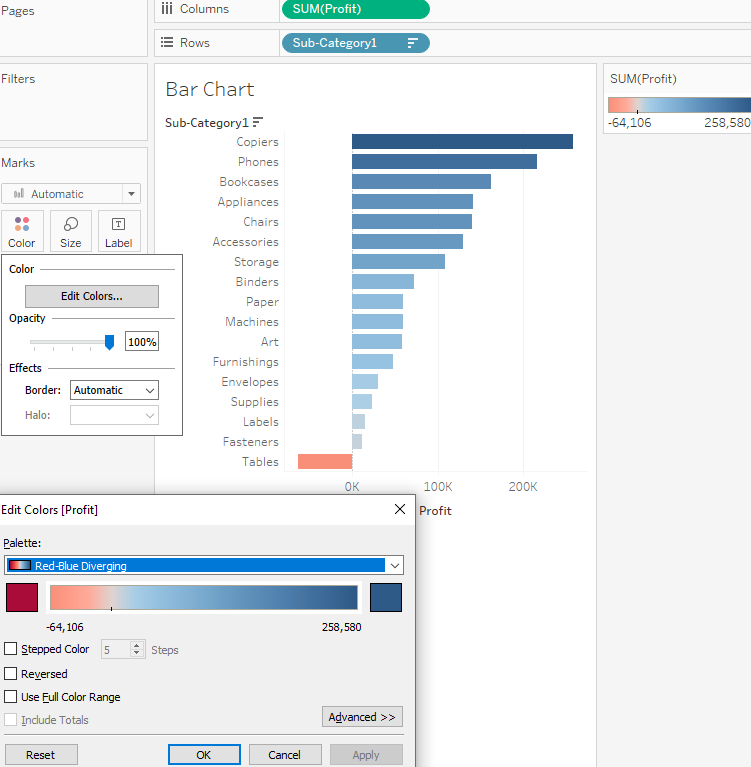
Task: Click the Labels row label
Action: pos(261,422)
